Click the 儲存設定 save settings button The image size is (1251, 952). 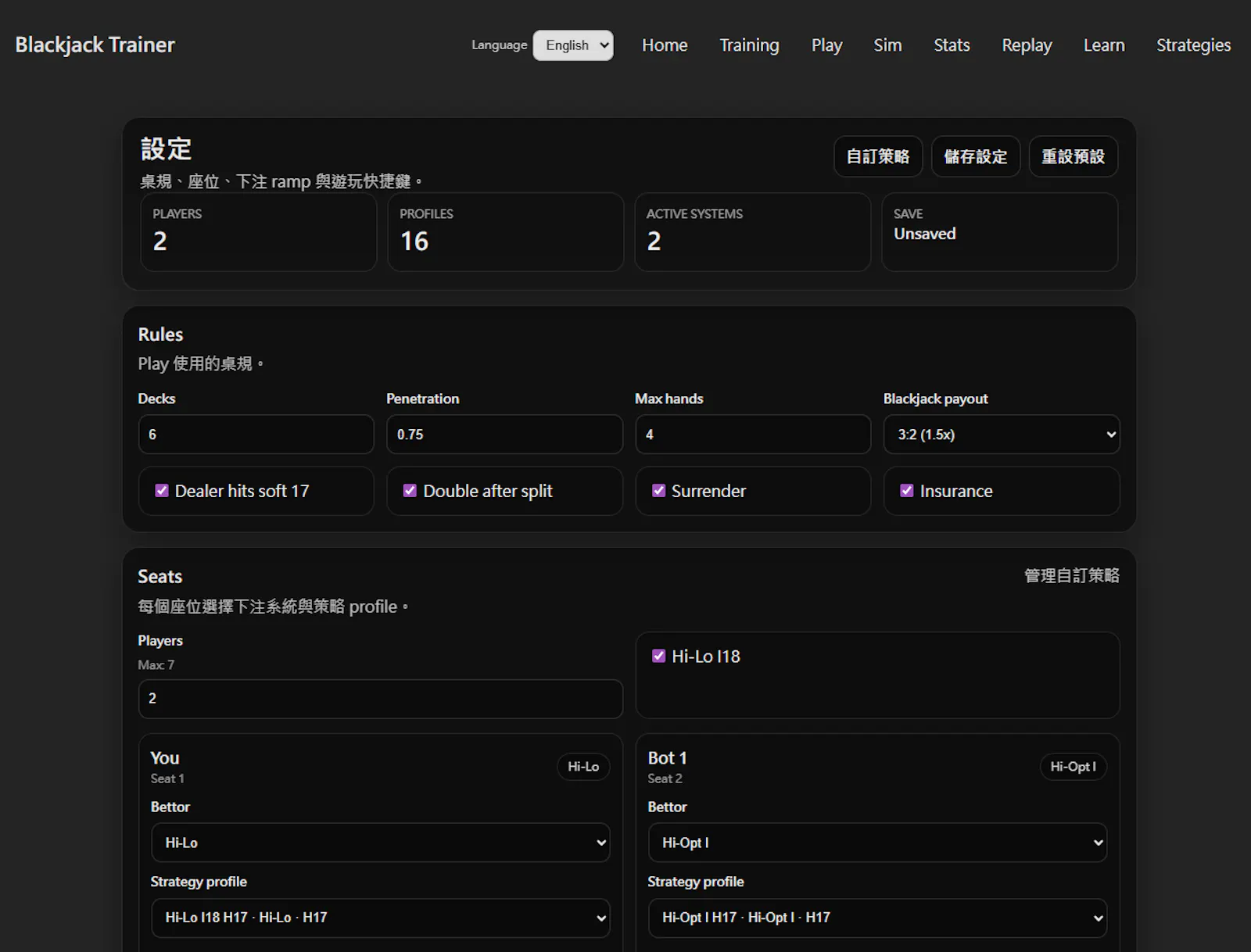(976, 156)
